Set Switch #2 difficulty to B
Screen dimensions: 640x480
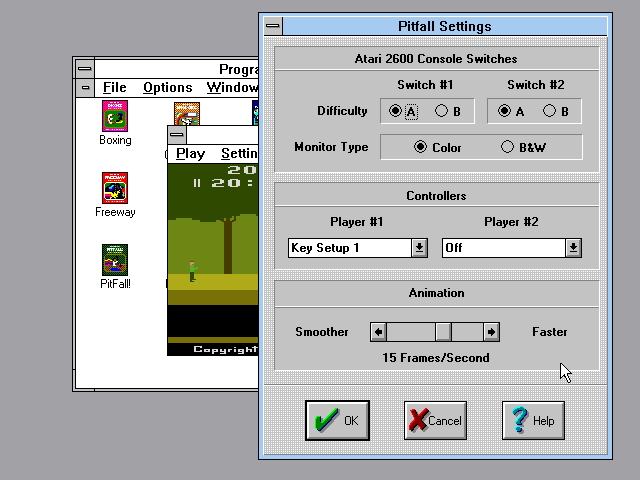(x=549, y=112)
